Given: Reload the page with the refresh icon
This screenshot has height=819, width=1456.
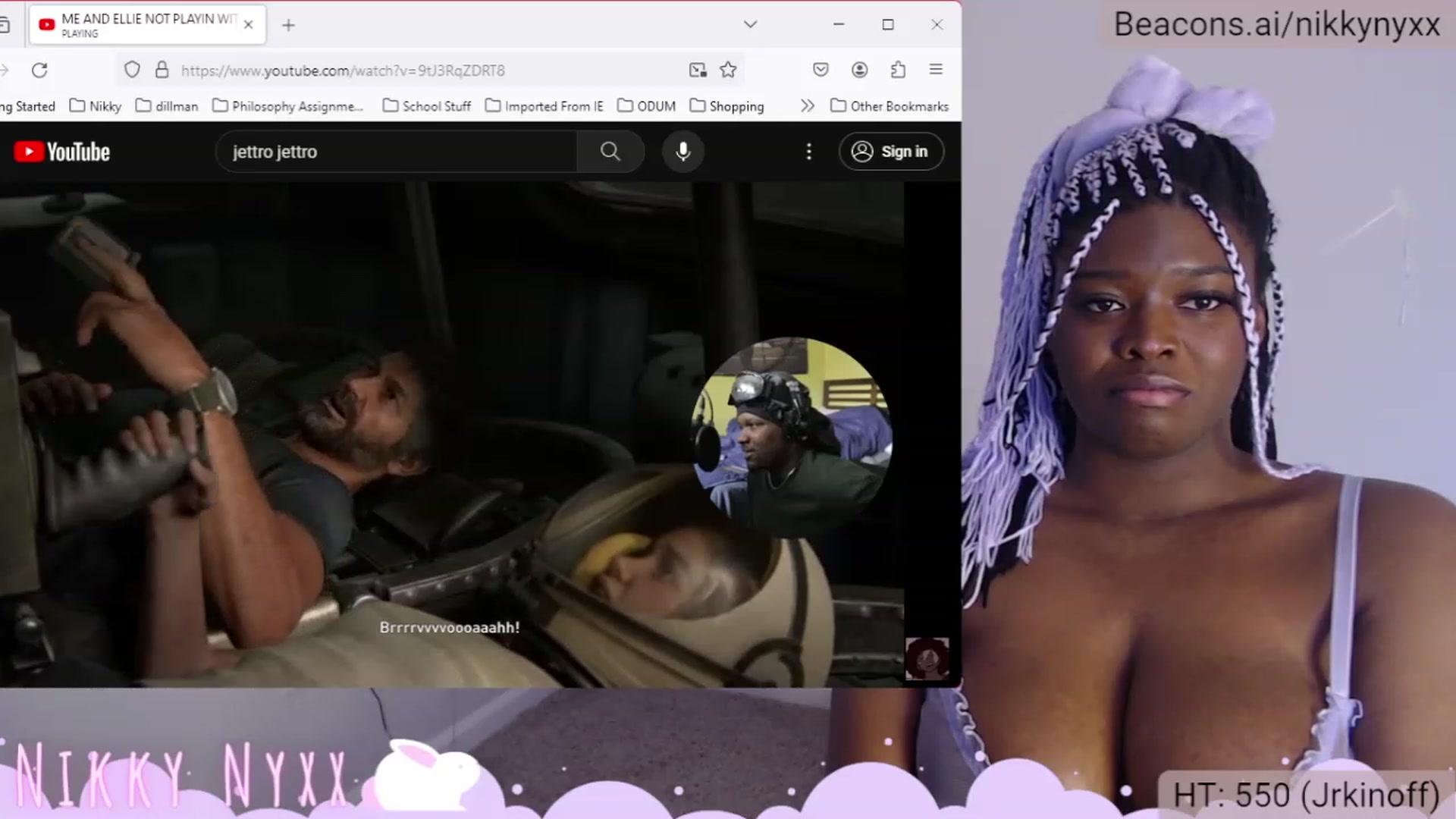Looking at the screenshot, I should tap(39, 70).
